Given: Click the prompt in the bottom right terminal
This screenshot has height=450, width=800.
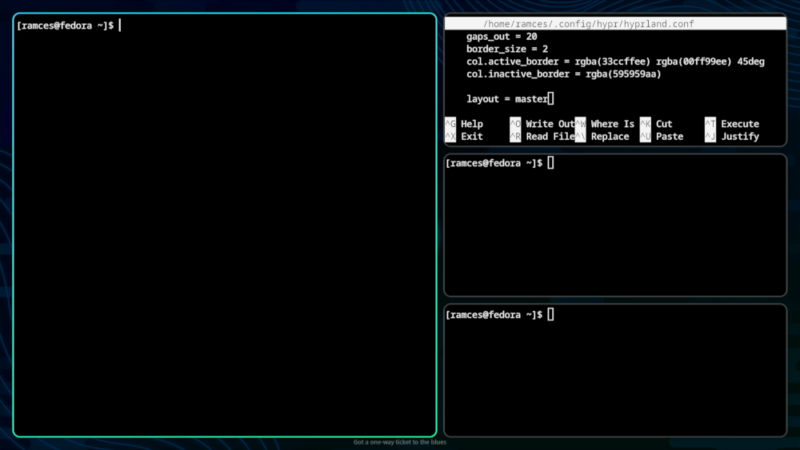Looking at the screenshot, I should tap(494, 315).
